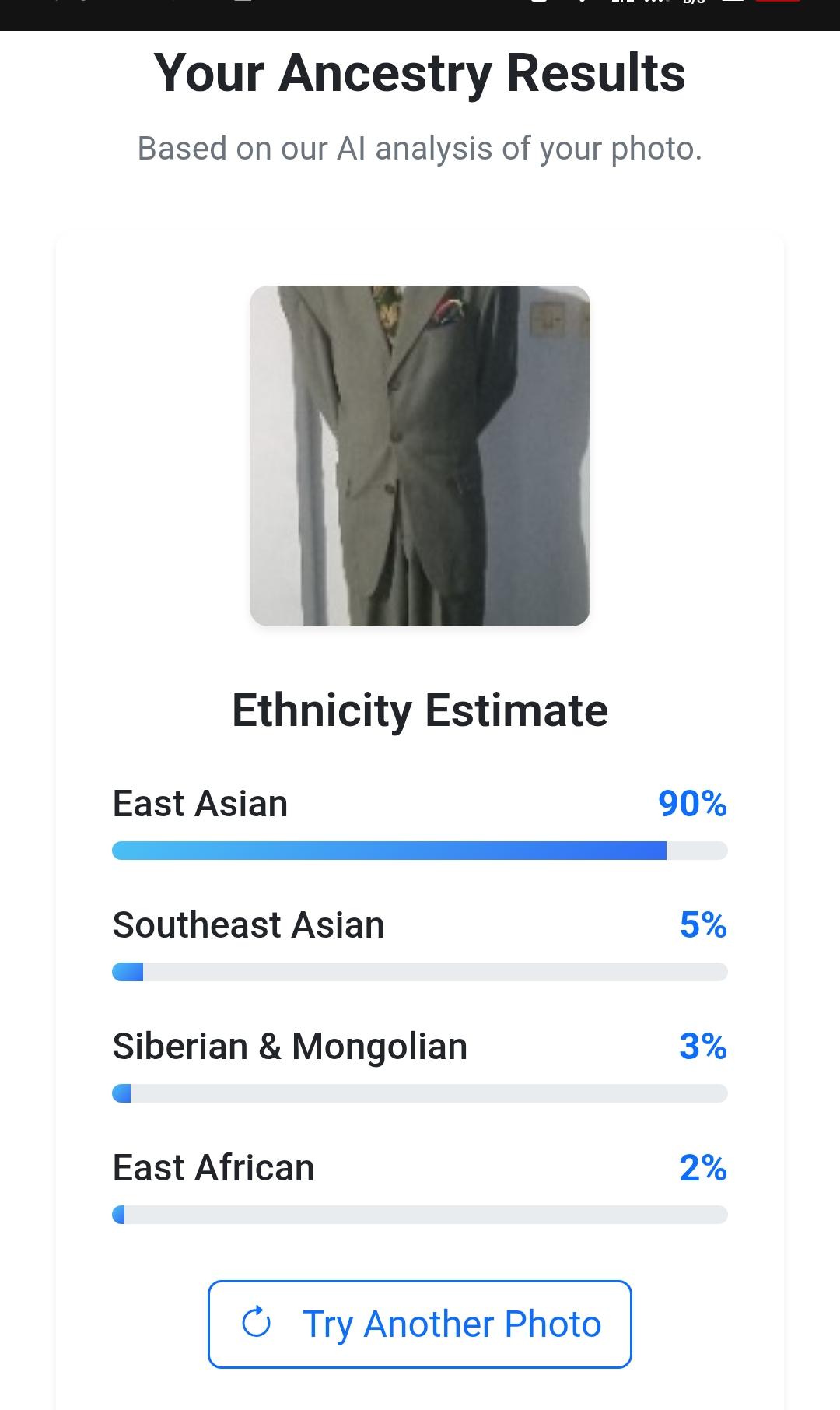Select the Southeast Asian ethnicity label
This screenshot has height=1410, width=840.
[248, 925]
